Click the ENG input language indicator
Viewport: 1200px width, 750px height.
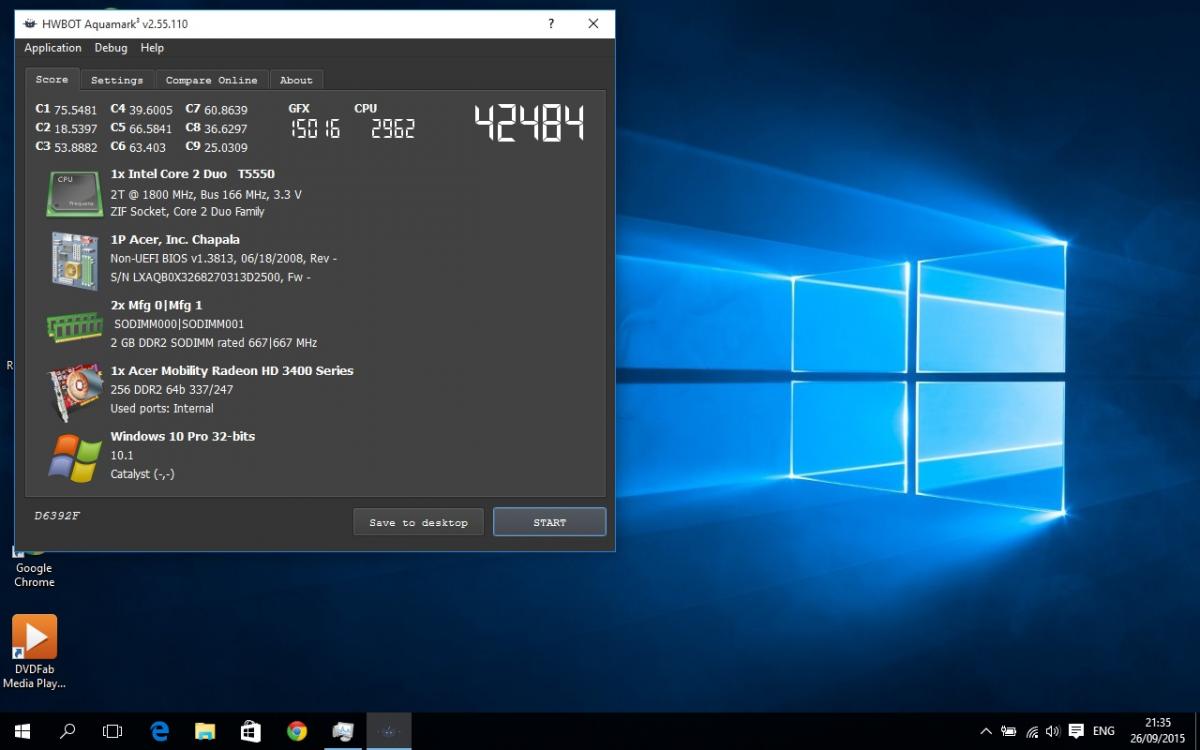[1103, 731]
